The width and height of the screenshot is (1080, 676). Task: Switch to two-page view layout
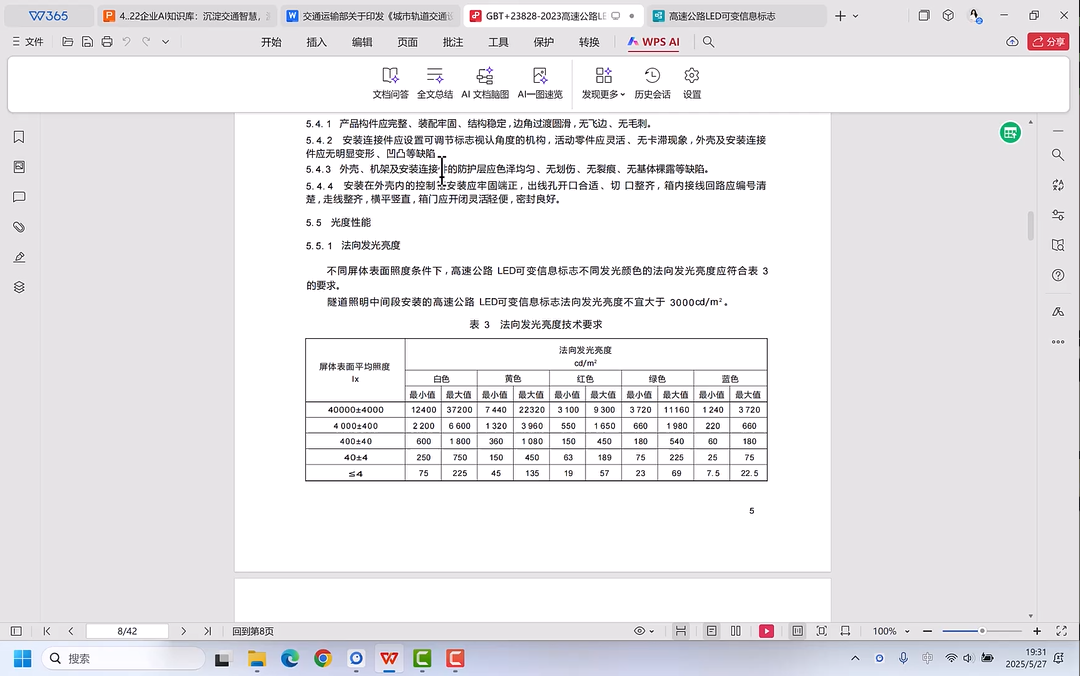pos(735,631)
